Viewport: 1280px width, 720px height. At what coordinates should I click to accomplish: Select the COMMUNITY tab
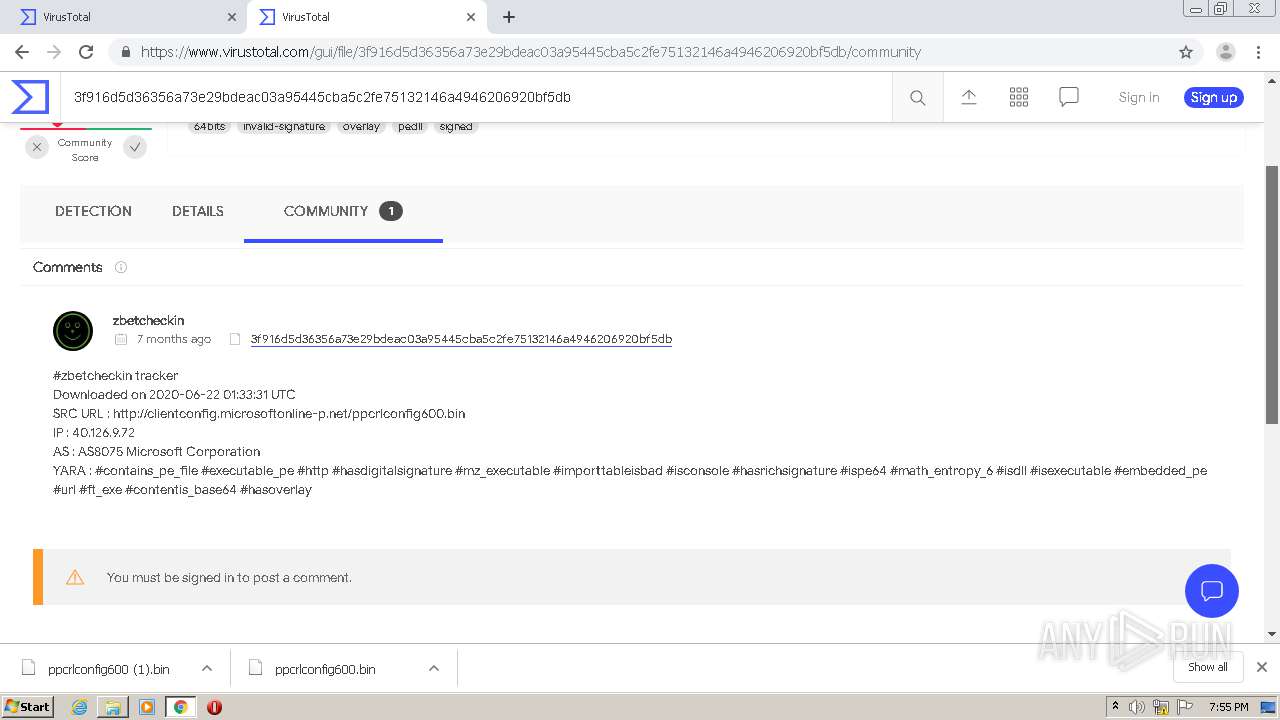click(x=343, y=211)
